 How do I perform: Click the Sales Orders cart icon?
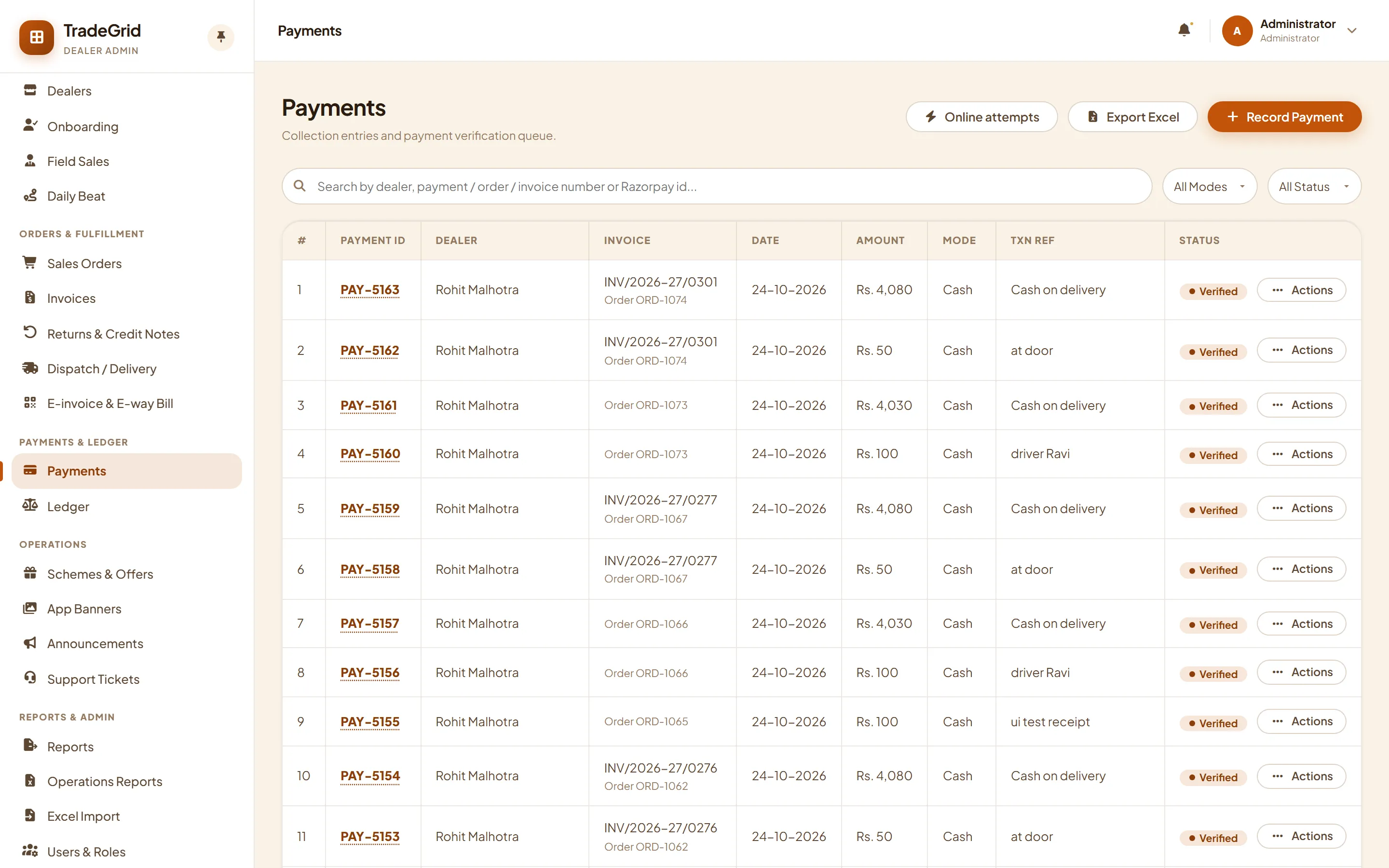[30, 263]
